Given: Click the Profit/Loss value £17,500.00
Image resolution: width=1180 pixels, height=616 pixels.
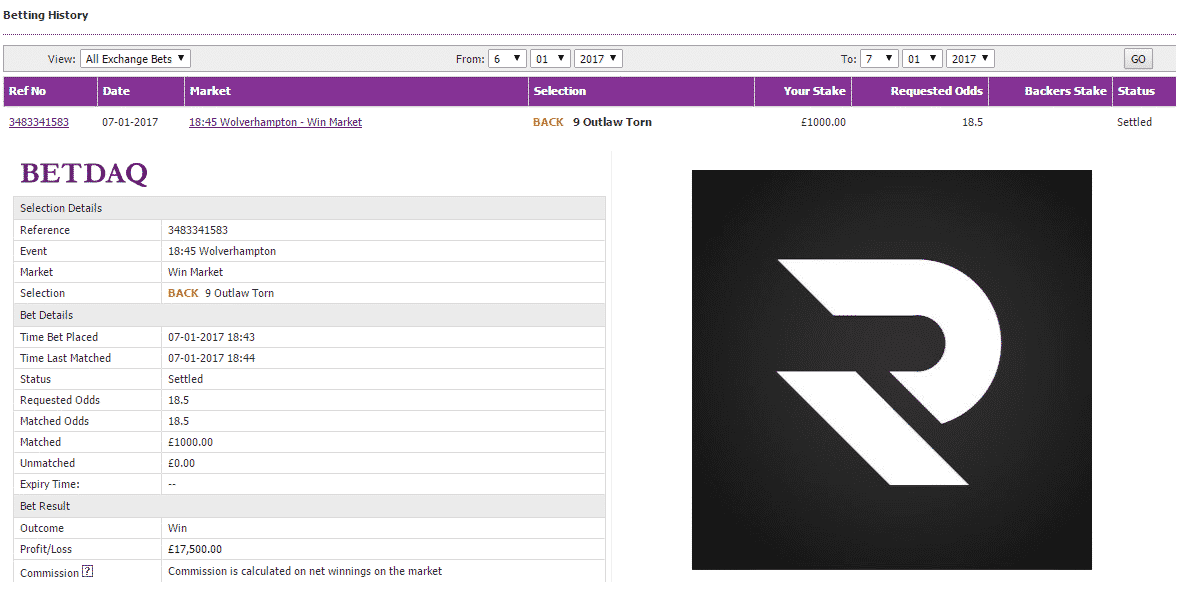Looking at the screenshot, I should [x=195, y=549].
